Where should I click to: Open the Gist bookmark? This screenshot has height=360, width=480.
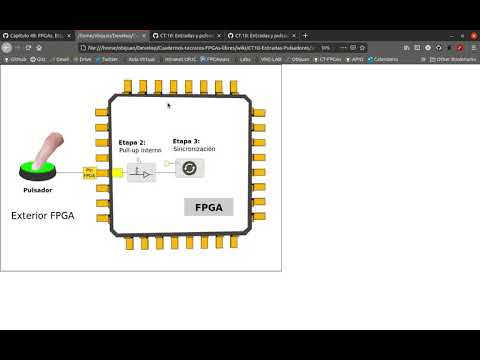(x=38, y=59)
